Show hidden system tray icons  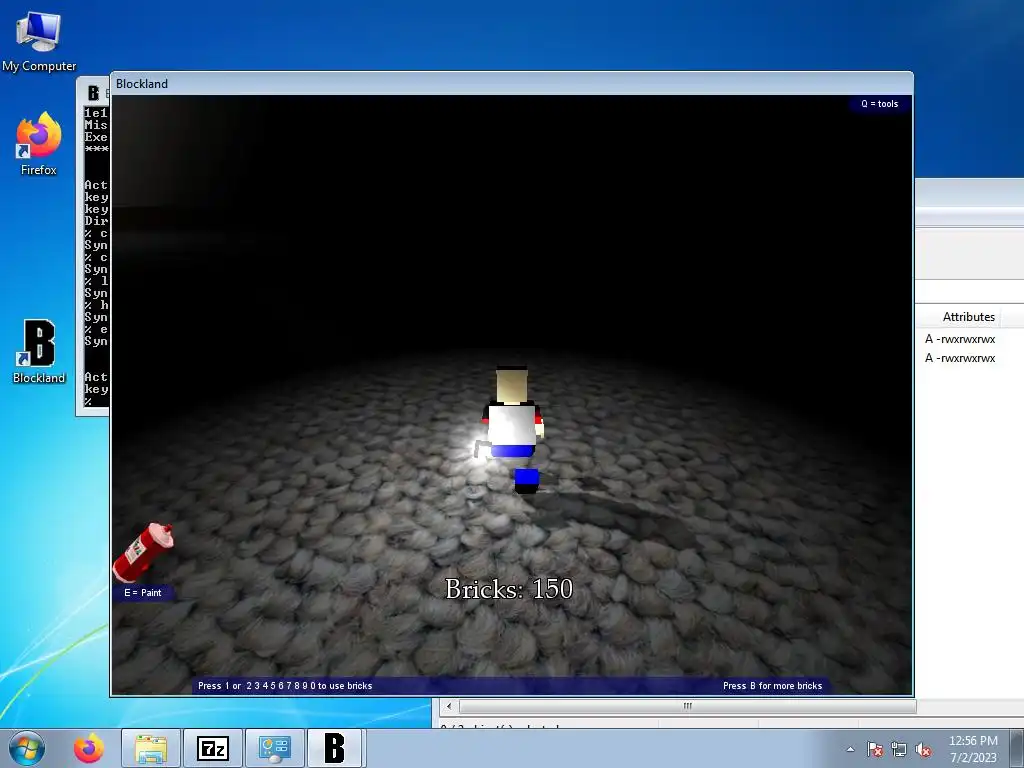click(850, 750)
